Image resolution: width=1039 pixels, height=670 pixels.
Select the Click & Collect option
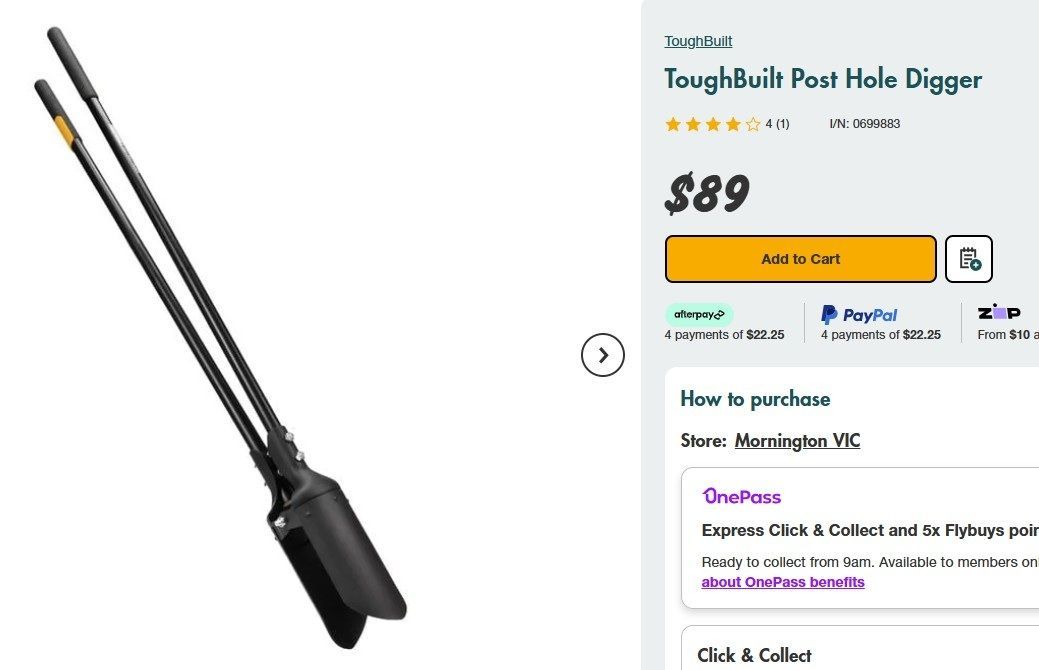click(x=754, y=655)
